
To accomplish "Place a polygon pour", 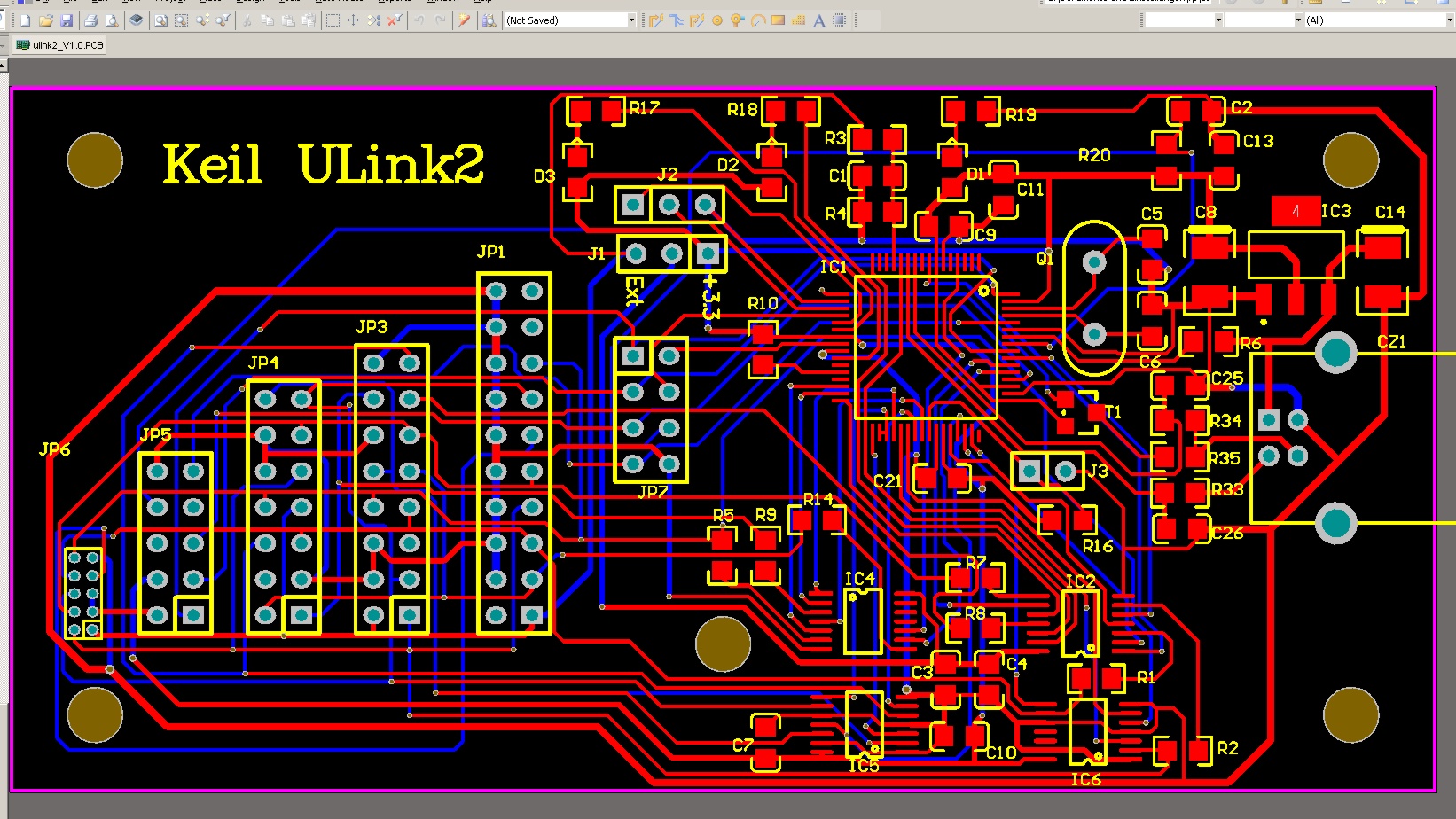I will (x=798, y=20).
